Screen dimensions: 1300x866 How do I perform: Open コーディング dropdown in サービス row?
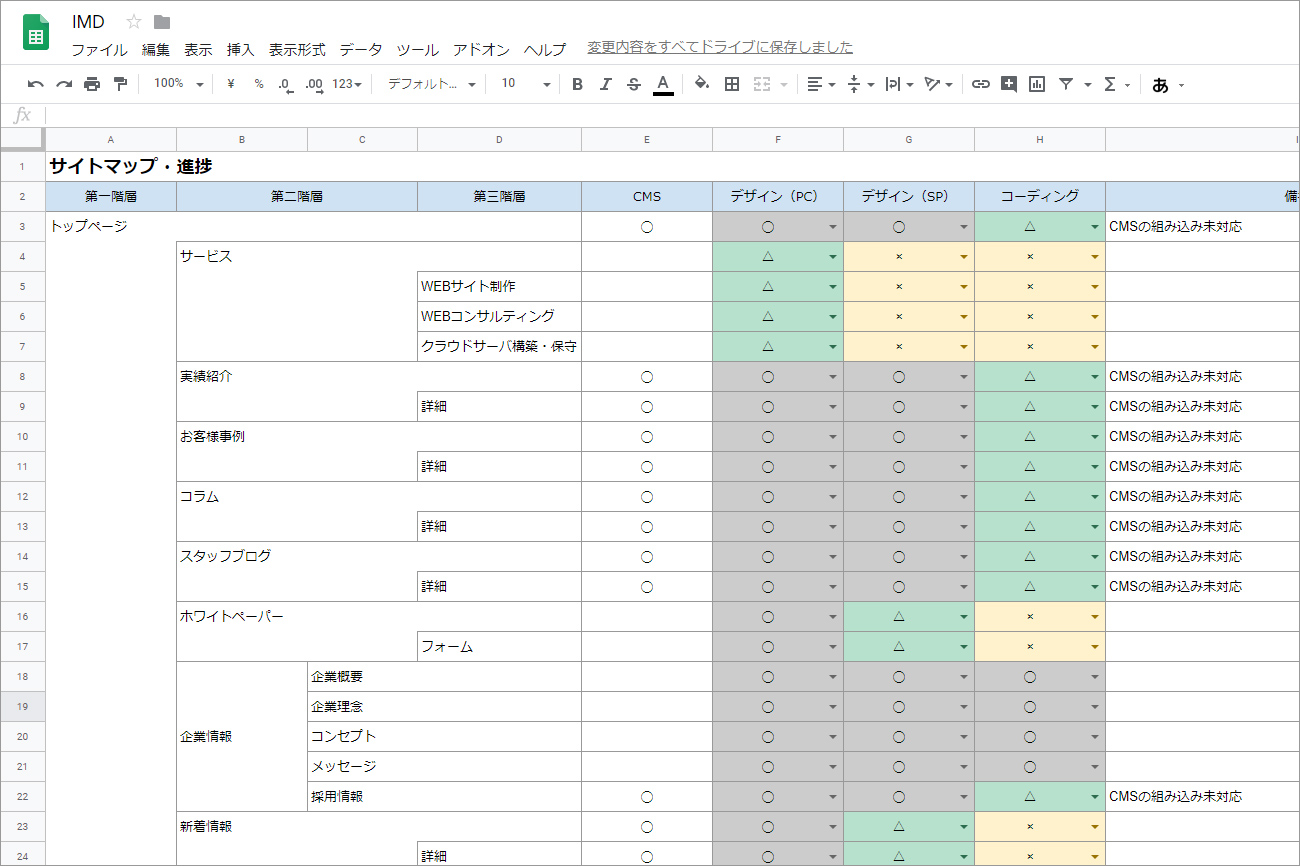pyautogui.click(x=1095, y=257)
